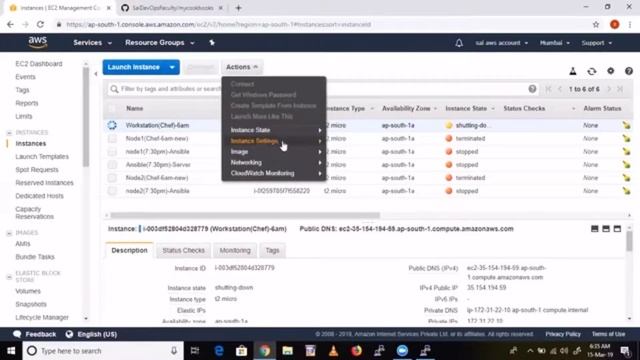Viewport: 640px width, 360px height.
Task: Open the Feedback chat icon
Action: [17, 334]
